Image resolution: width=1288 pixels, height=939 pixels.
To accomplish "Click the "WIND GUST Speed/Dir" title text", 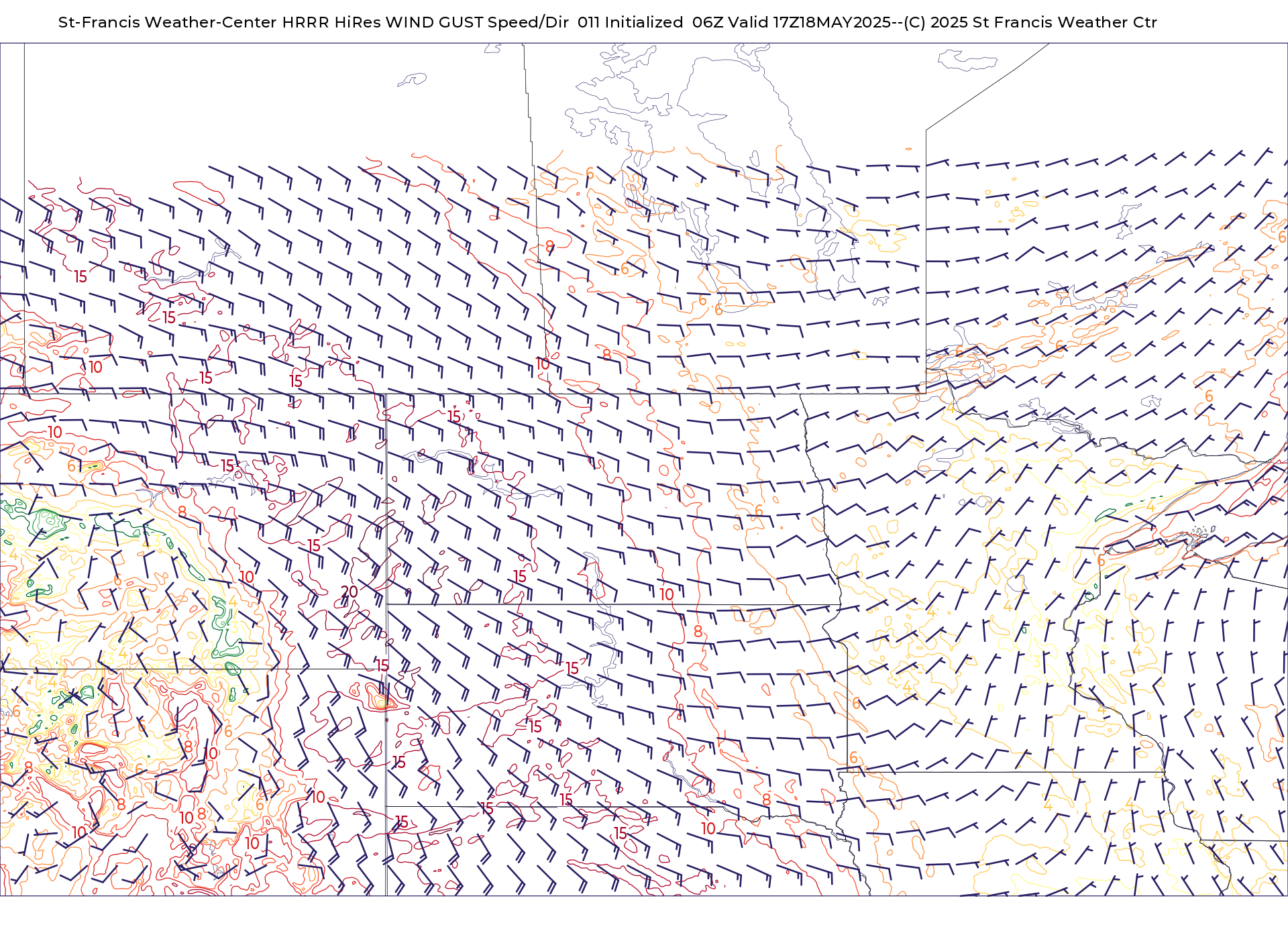I will point(477,22).
